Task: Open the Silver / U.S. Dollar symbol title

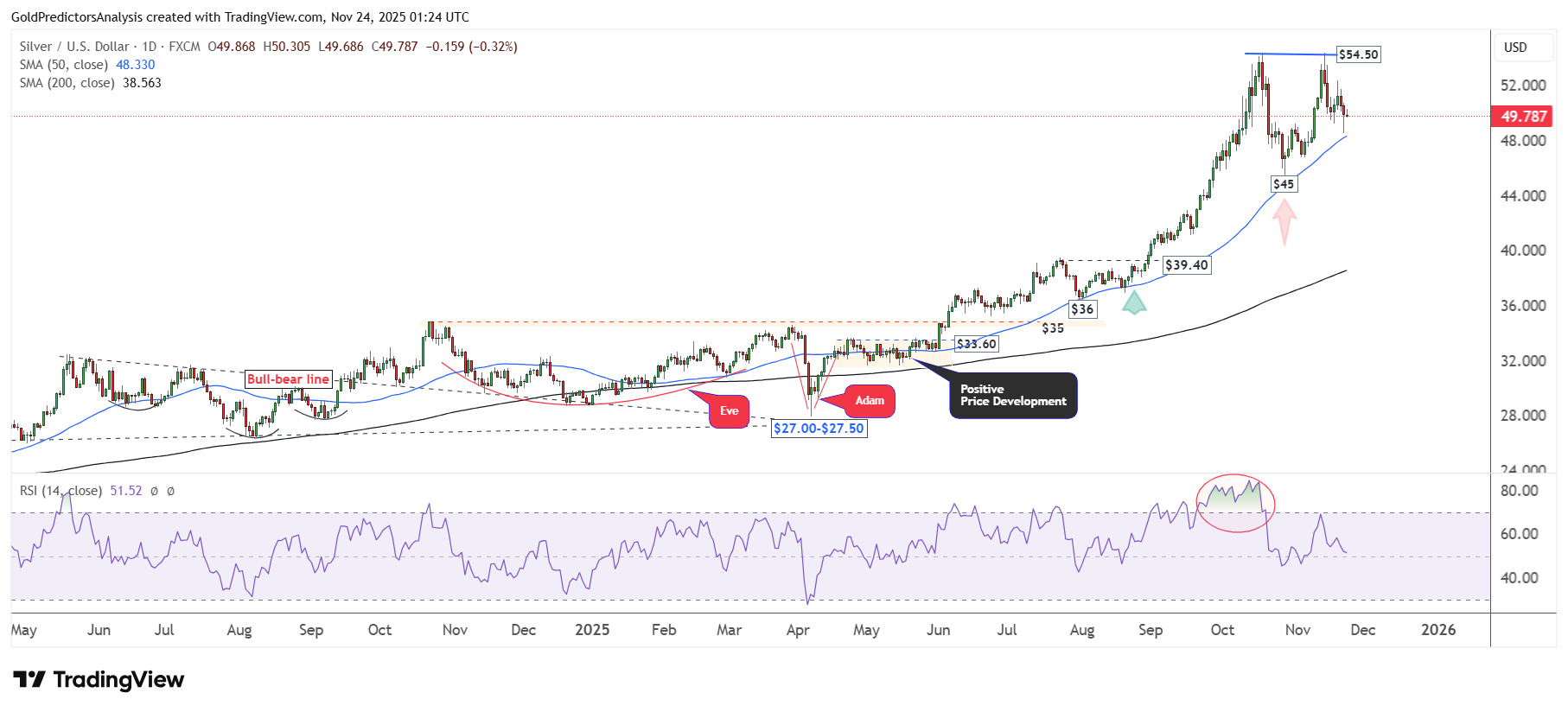Action: 74,47
